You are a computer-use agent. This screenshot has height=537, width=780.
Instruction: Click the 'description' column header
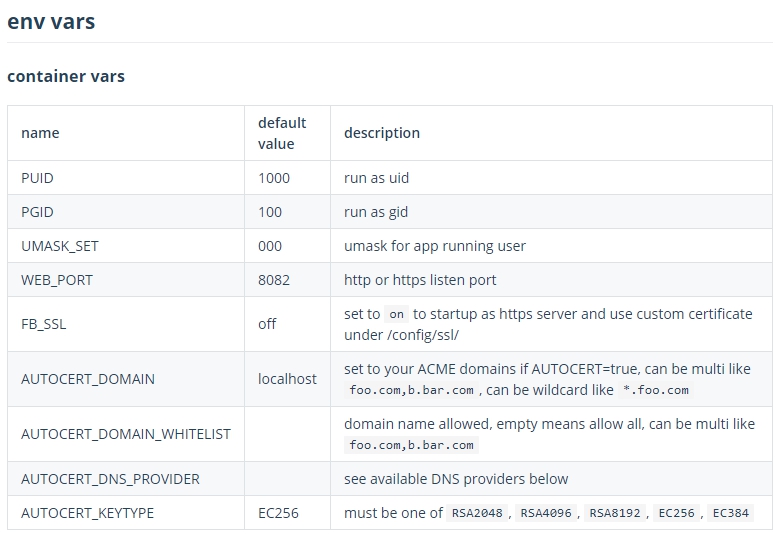382,133
